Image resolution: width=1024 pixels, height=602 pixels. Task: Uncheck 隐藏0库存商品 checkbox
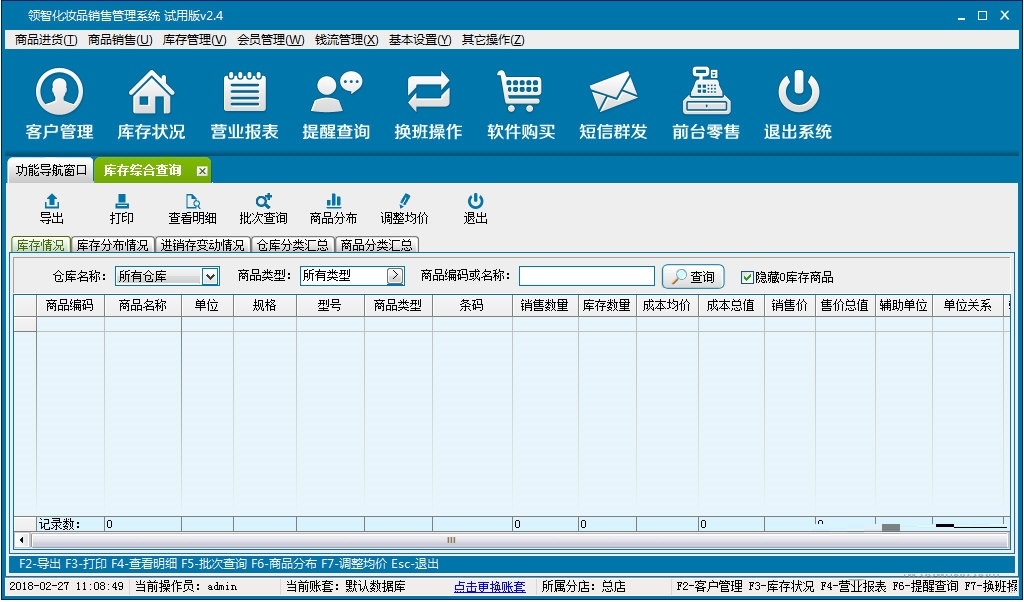(x=747, y=277)
